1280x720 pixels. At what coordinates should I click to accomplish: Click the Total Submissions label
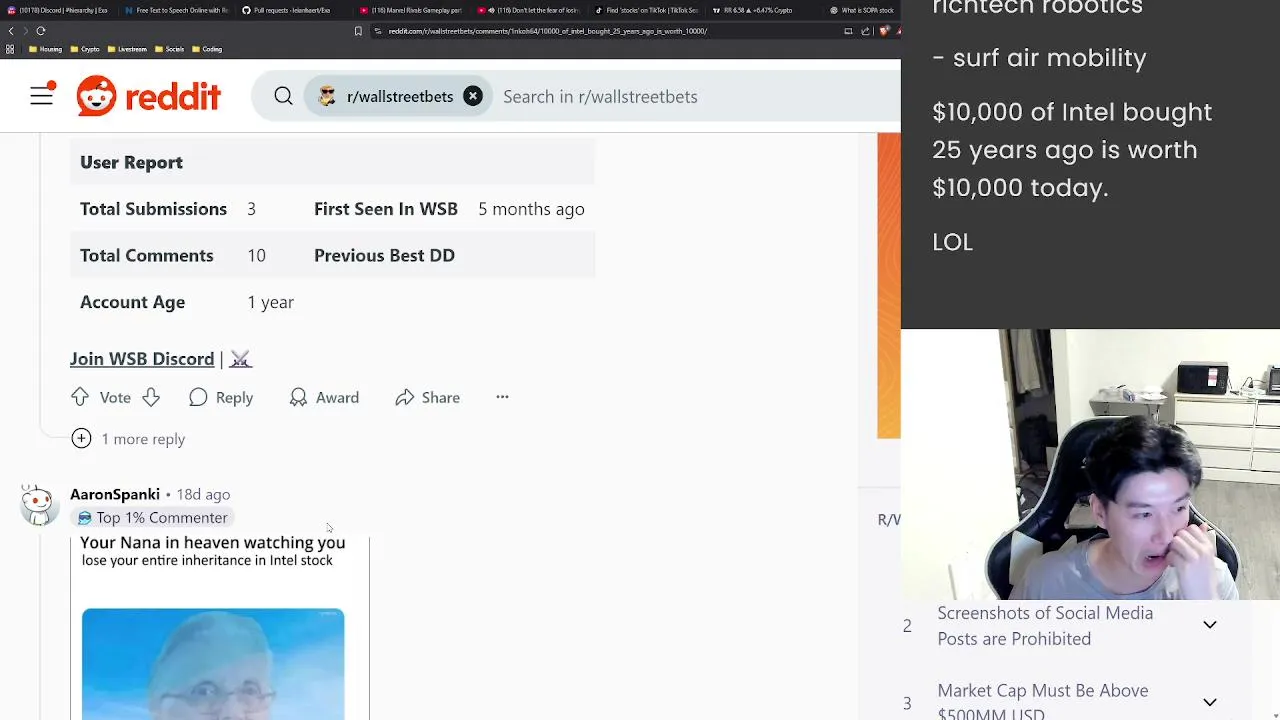[x=153, y=209]
